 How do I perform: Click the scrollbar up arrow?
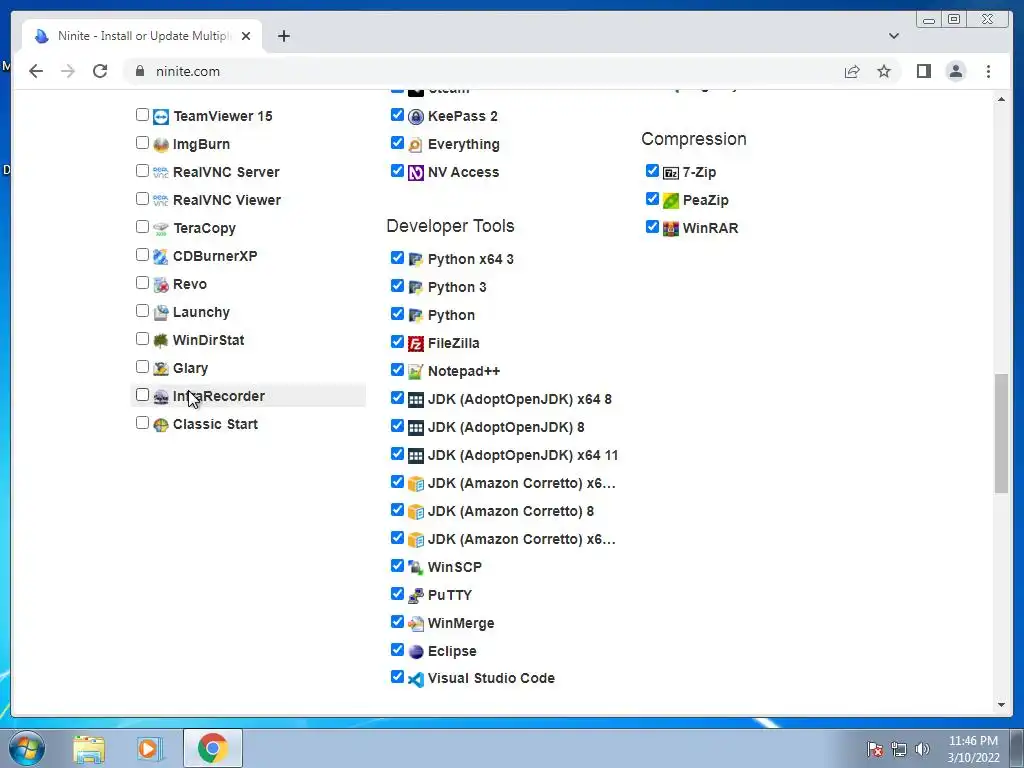(1001, 99)
